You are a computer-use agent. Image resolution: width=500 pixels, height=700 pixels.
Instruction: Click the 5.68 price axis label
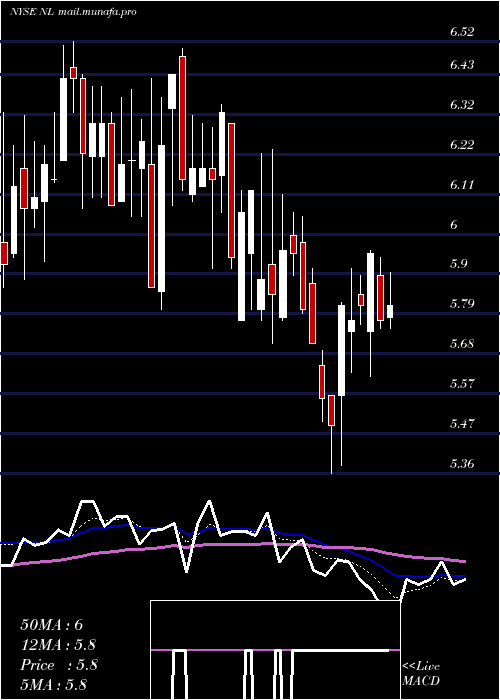point(462,344)
